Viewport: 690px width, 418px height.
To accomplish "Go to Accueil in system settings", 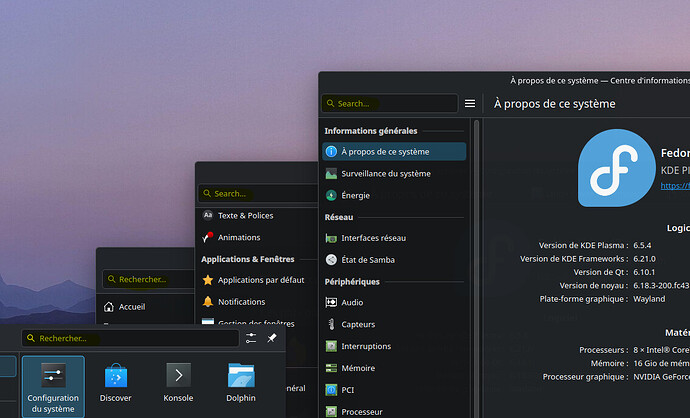I will [x=132, y=307].
